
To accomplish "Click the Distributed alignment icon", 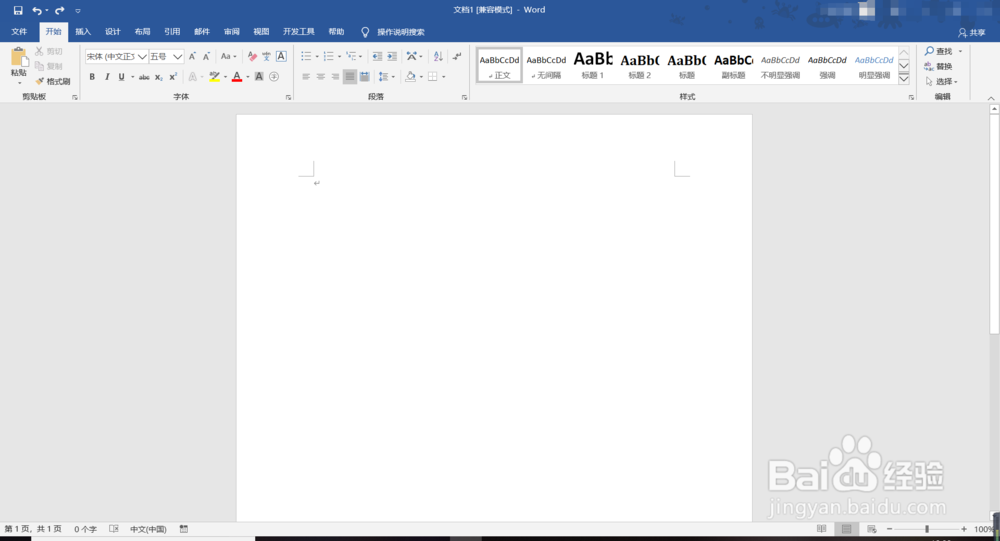I will 364,77.
